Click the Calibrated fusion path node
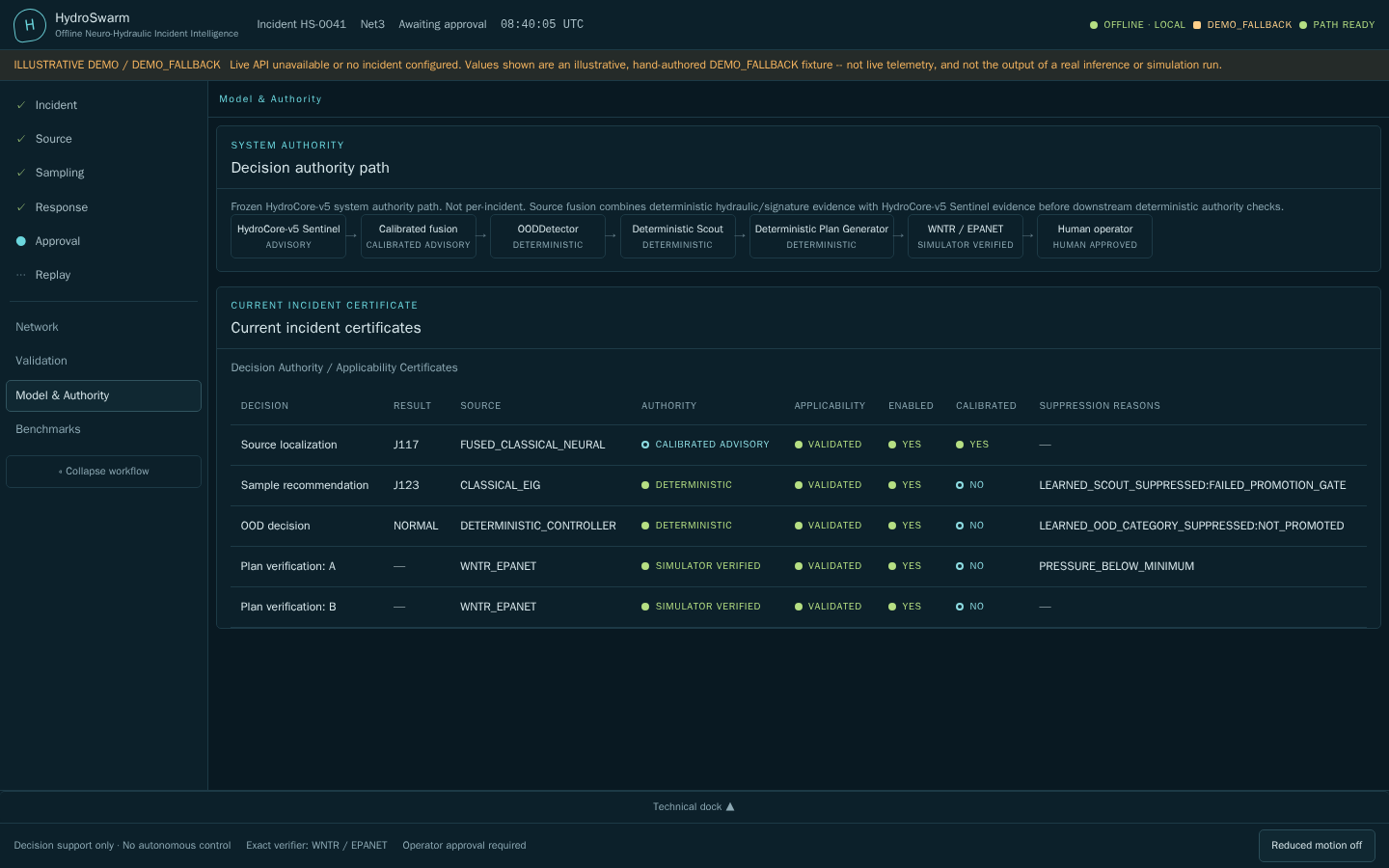This screenshot has width=1389, height=868. click(x=419, y=236)
